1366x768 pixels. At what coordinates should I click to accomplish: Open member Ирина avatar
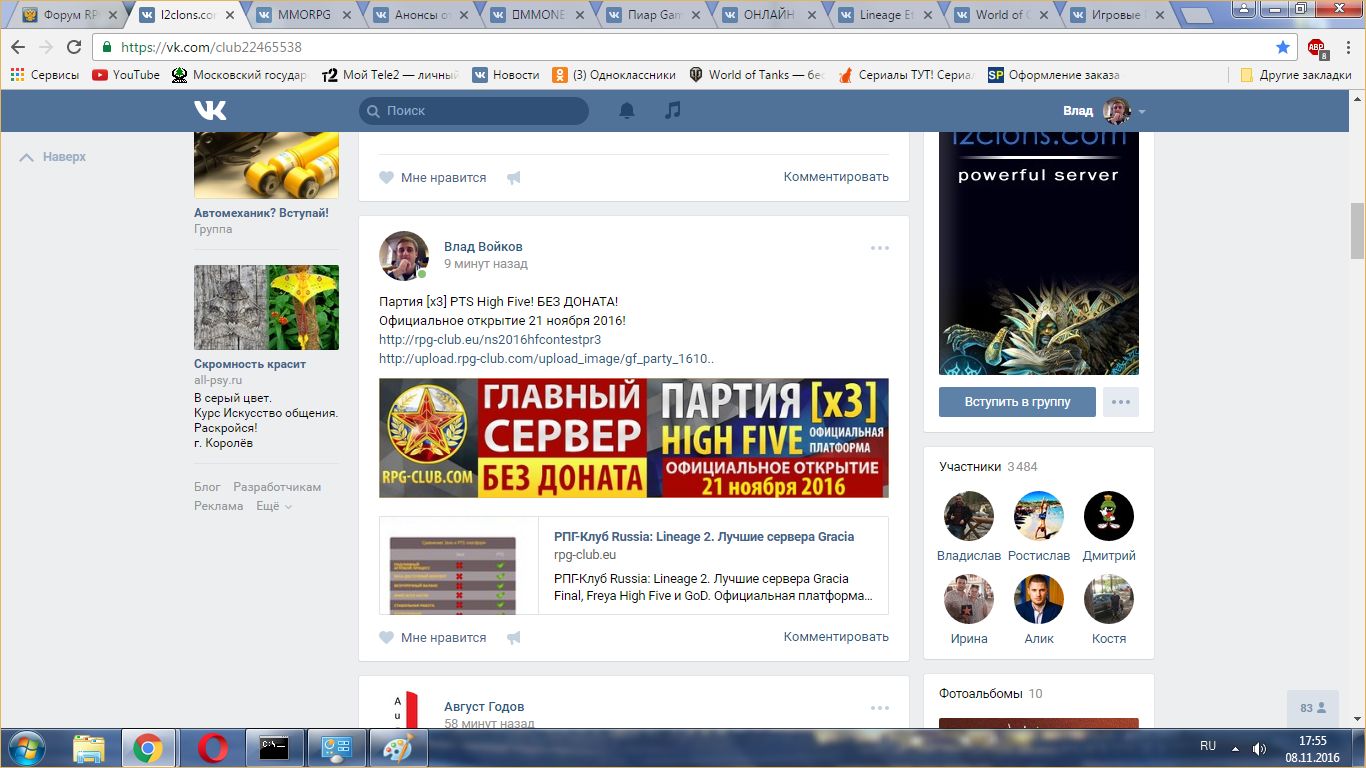(969, 599)
